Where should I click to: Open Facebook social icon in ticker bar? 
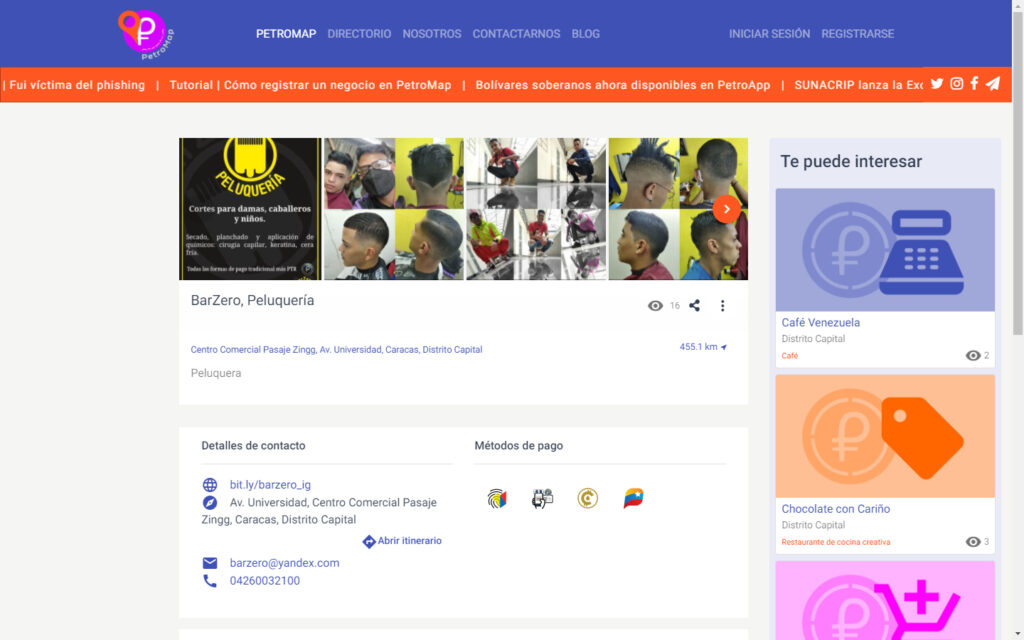pyautogui.click(x=974, y=84)
